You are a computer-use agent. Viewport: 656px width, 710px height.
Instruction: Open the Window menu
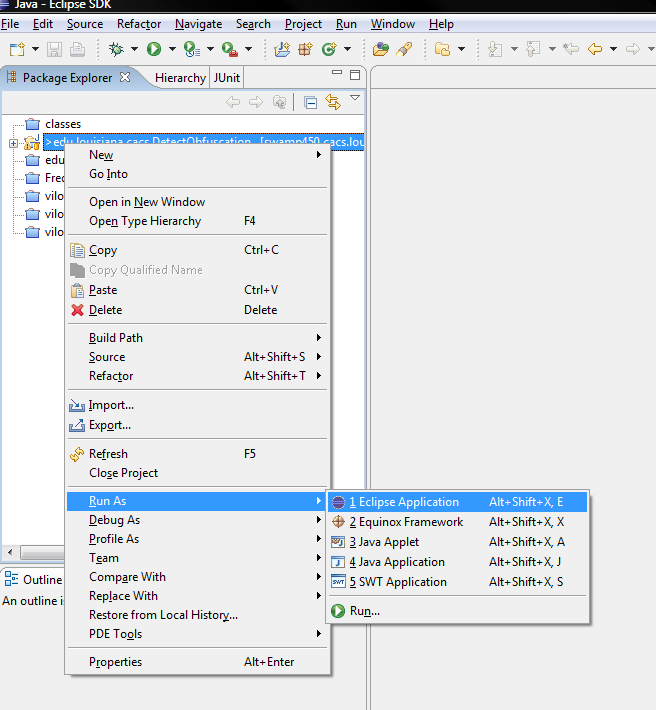[393, 24]
